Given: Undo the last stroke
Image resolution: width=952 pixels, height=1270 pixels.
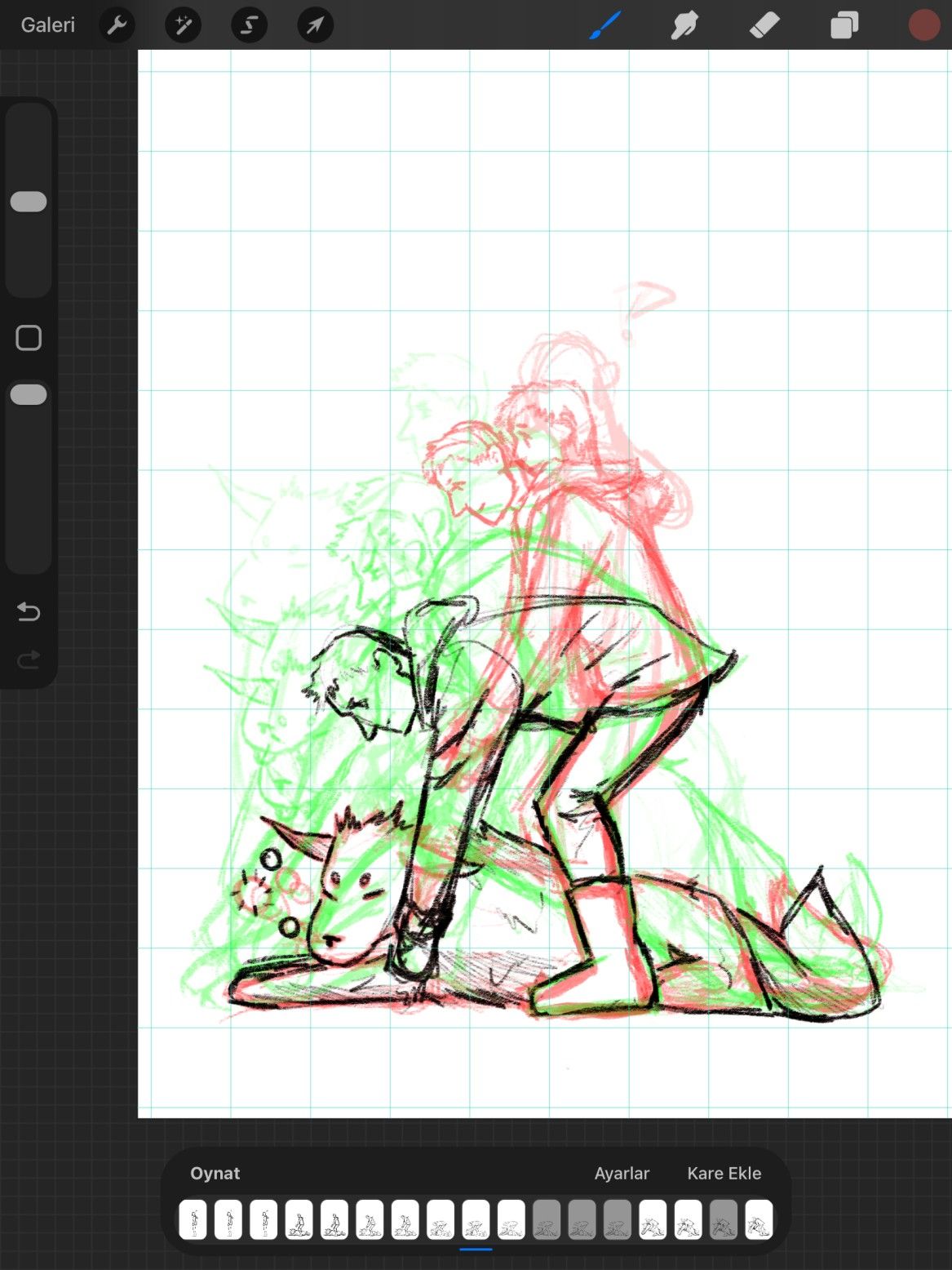Looking at the screenshot, I should point(29,611).
